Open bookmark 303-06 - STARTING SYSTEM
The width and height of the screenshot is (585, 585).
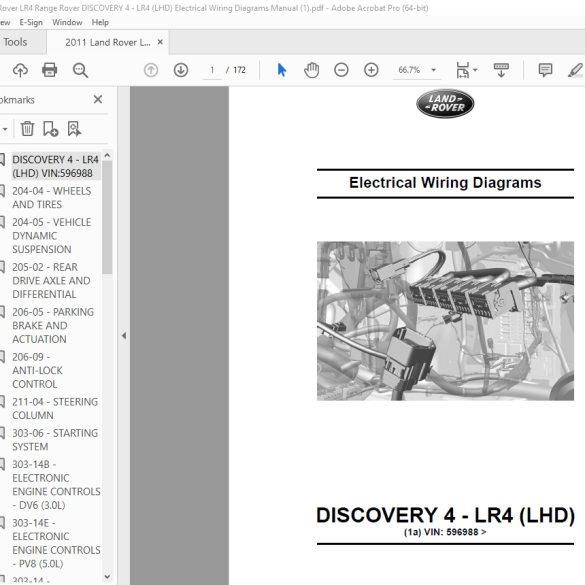pos(55,440)
